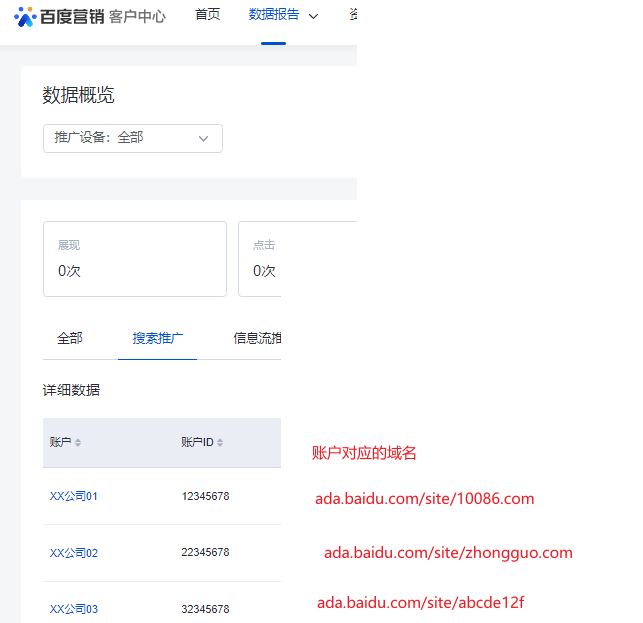This screenshot has width=643, height=623.
Task: Open the 首页 home tab
Action: pos(207,15)
